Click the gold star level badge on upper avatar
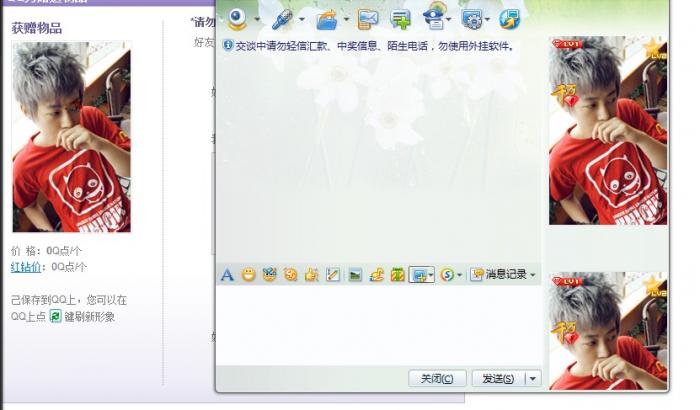This screenshot has height=410, width=700. 654,49
